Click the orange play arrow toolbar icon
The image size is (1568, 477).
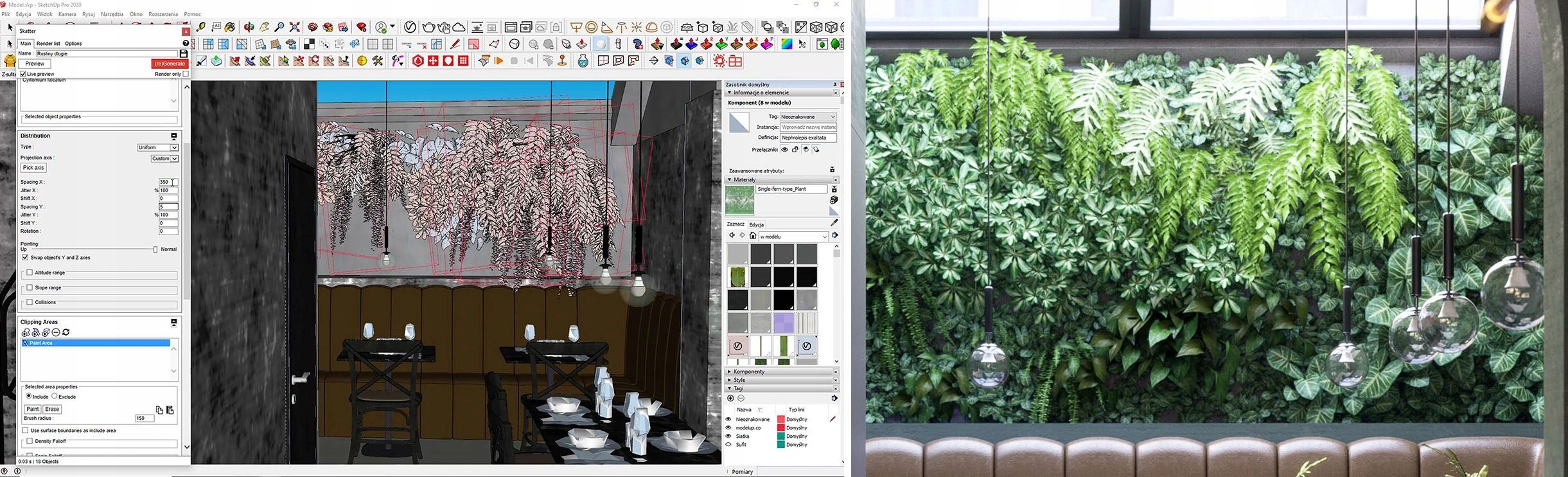tap(498, 61)
